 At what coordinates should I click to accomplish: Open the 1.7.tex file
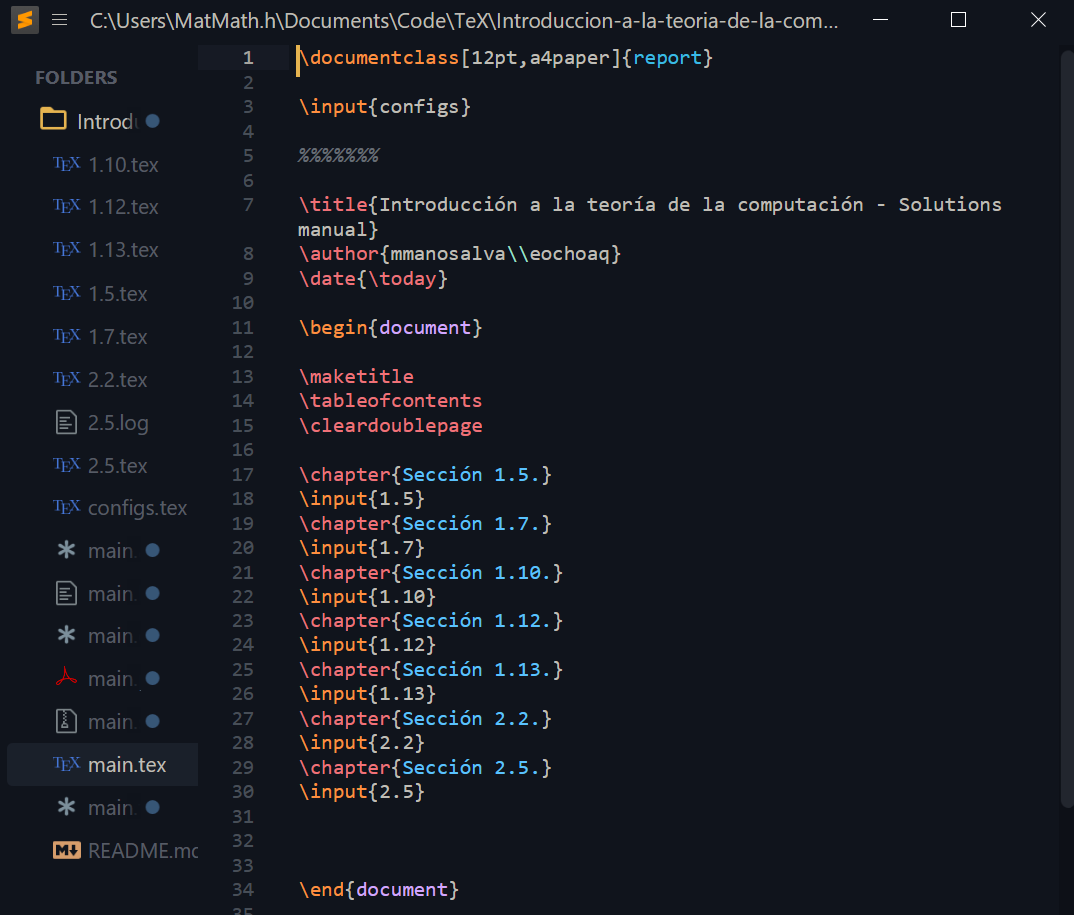117,336
